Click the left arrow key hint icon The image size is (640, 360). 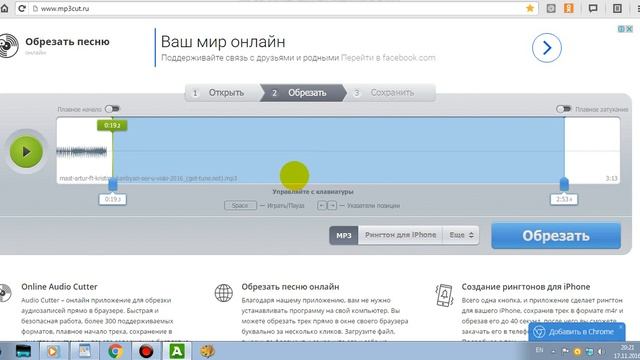(322, 205)
